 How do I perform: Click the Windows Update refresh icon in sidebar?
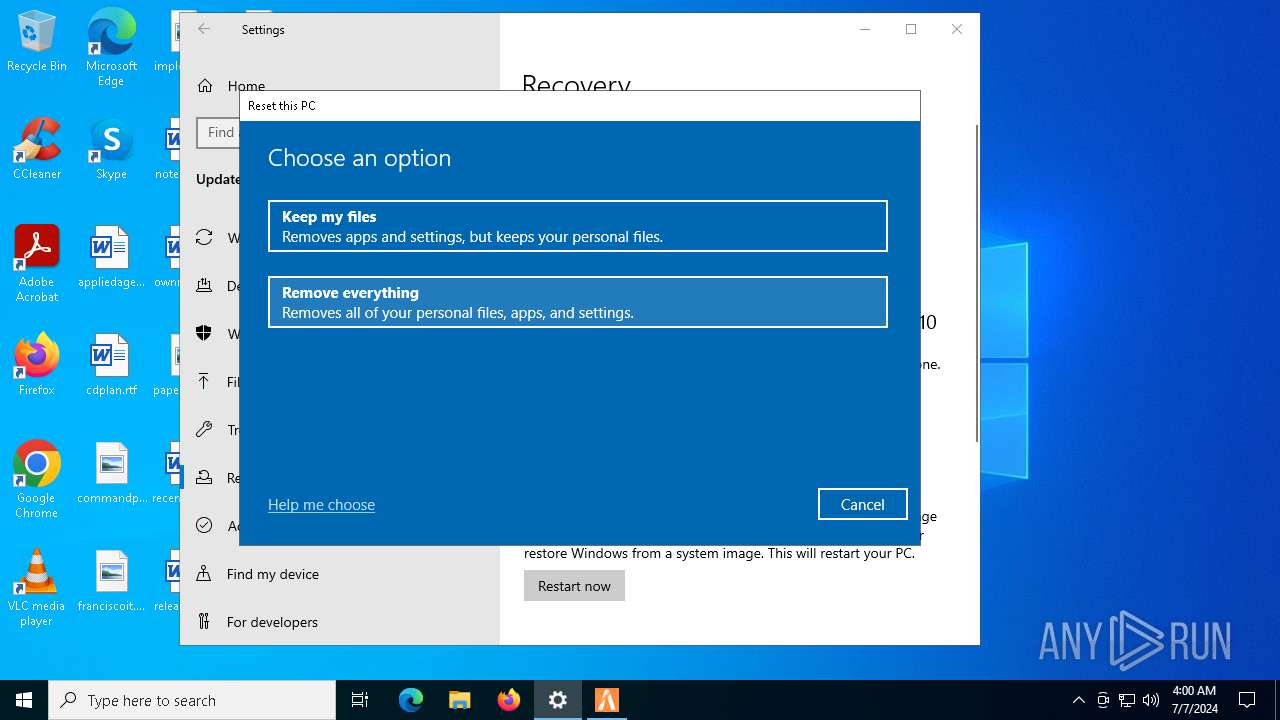coord(204,237)
